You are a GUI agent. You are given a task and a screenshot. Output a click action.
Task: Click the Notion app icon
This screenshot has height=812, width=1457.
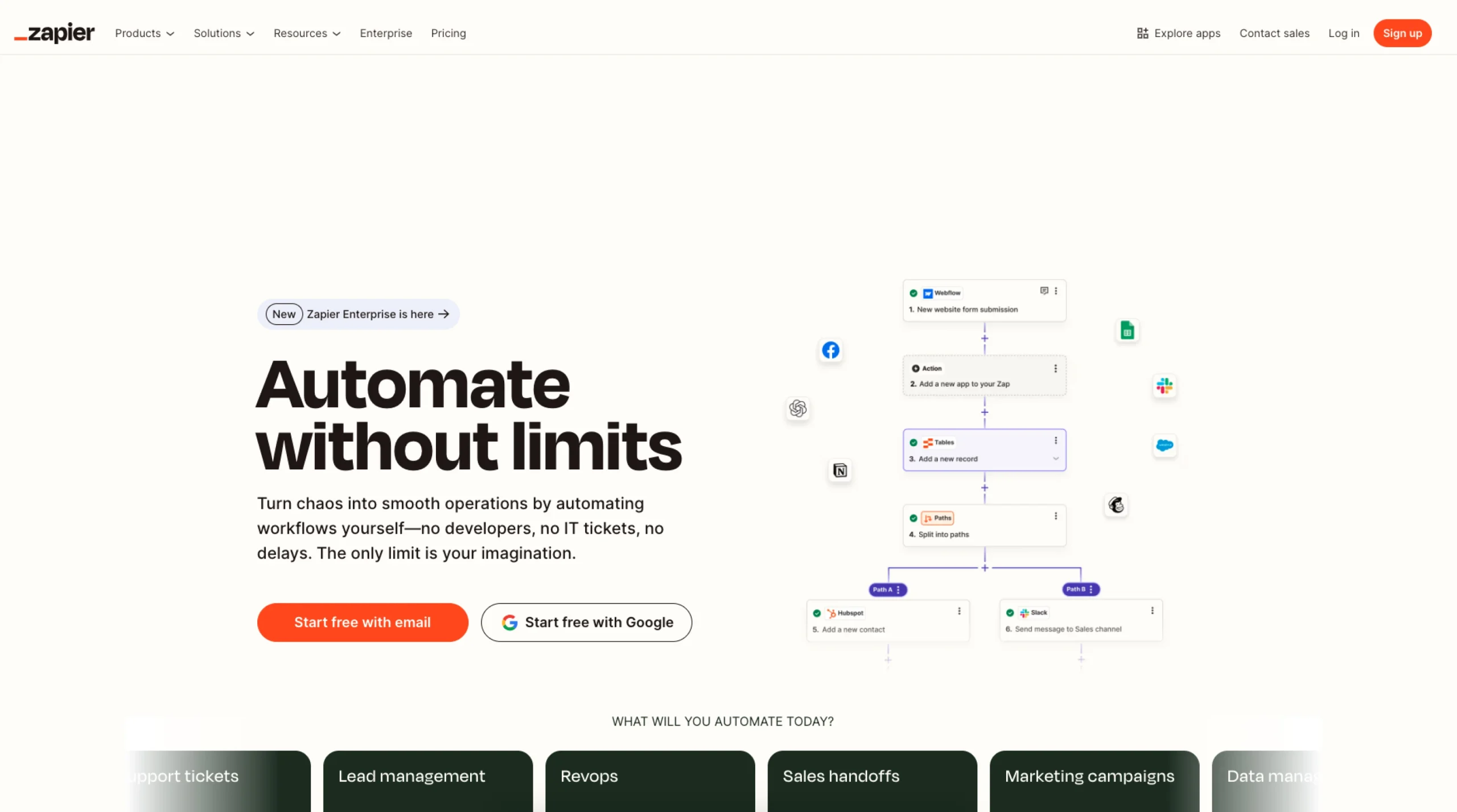[839, 471]
